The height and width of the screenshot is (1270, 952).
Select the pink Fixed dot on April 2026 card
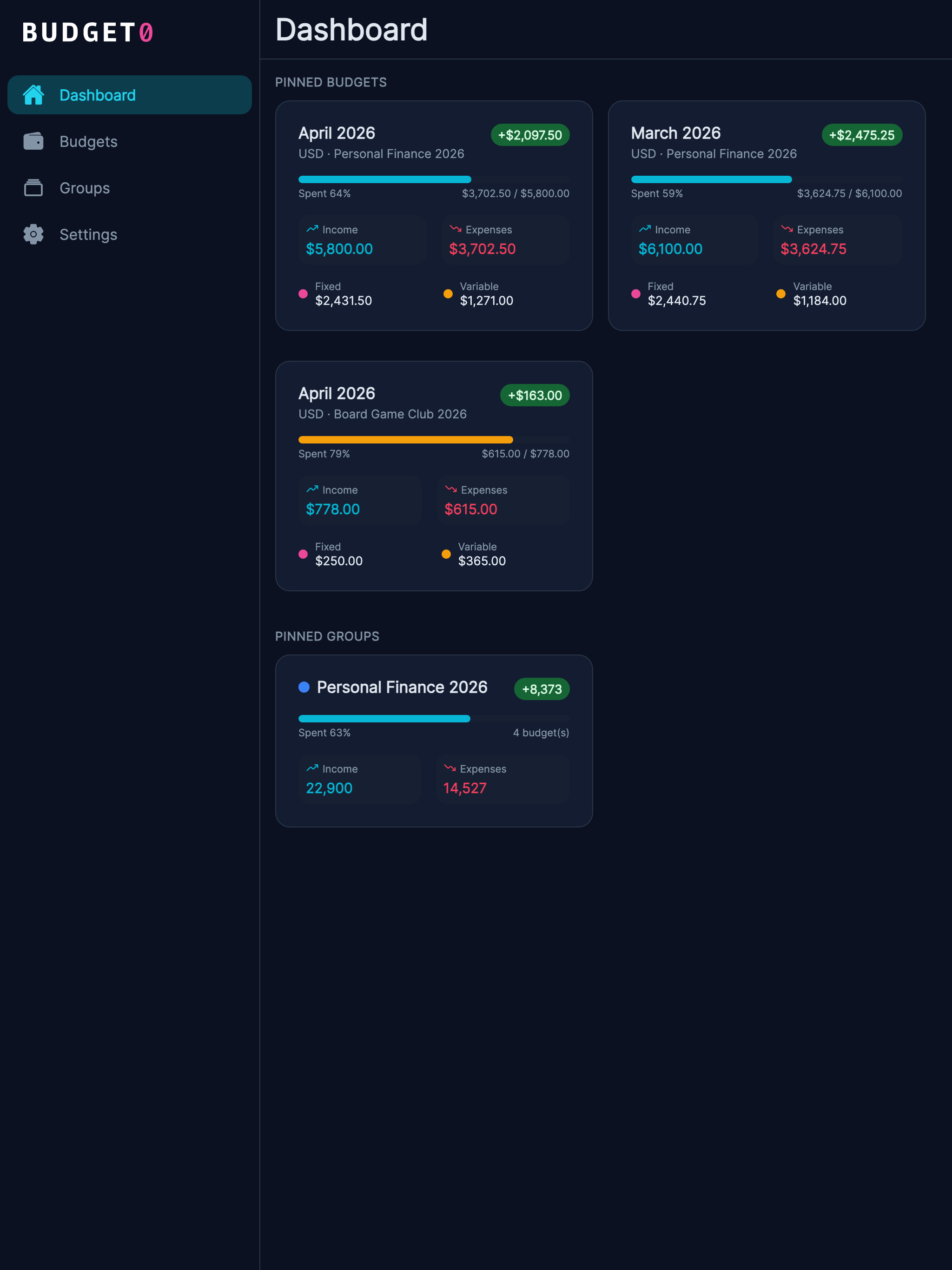(303, 293)
